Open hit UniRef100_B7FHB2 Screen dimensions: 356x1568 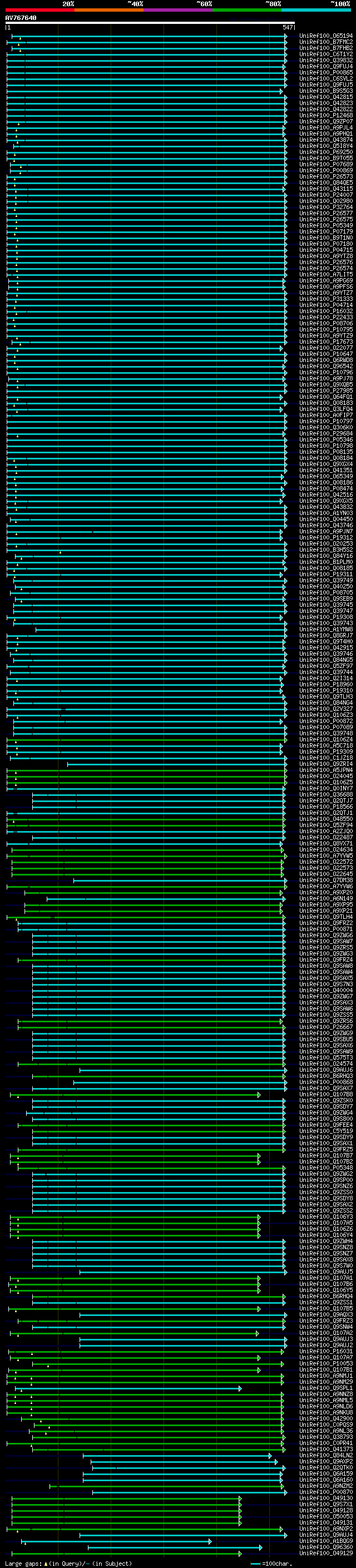pos(326,48)
